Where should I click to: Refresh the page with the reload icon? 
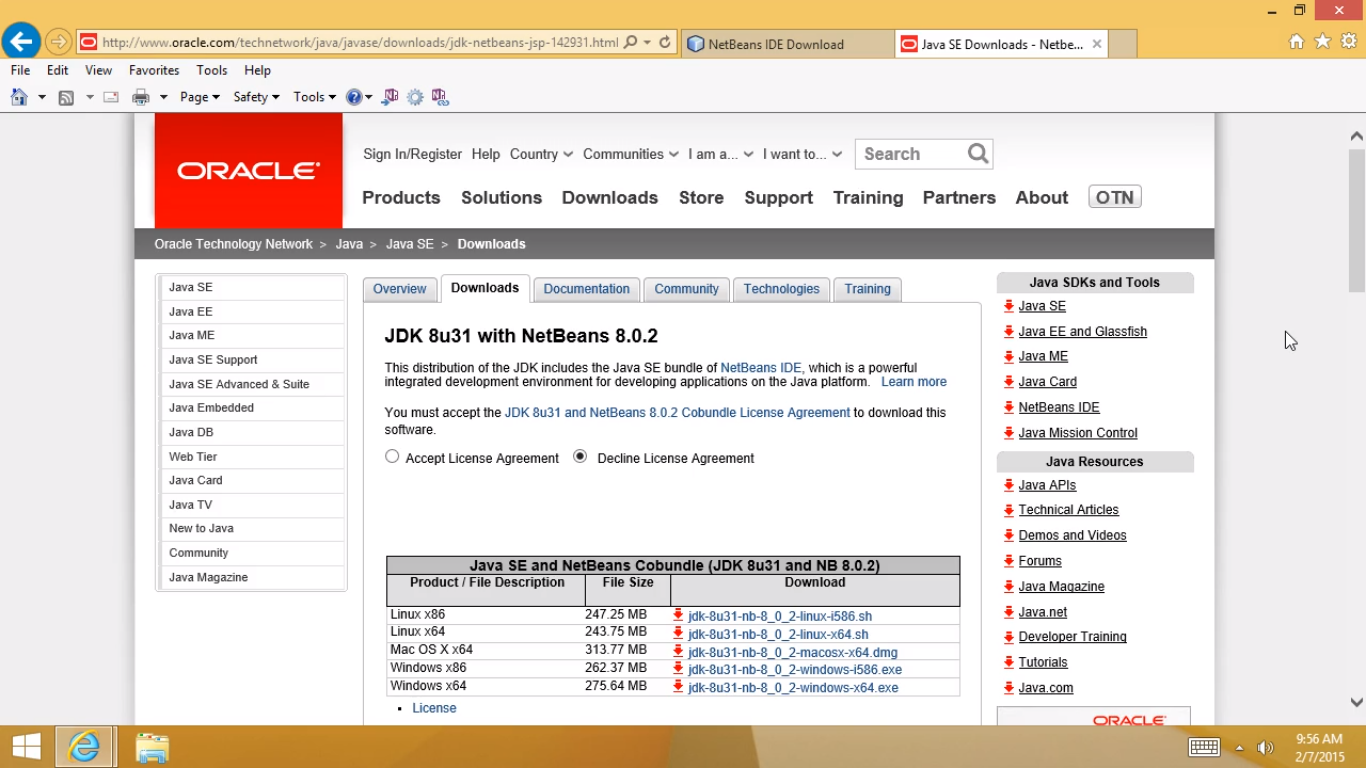pyautogui.click(x=665, y=43)
